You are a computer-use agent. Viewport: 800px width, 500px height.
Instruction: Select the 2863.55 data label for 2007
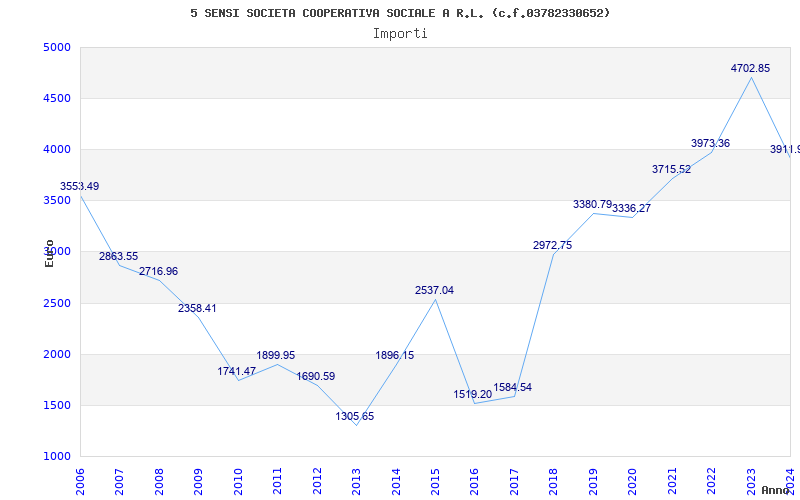(118, 257)
